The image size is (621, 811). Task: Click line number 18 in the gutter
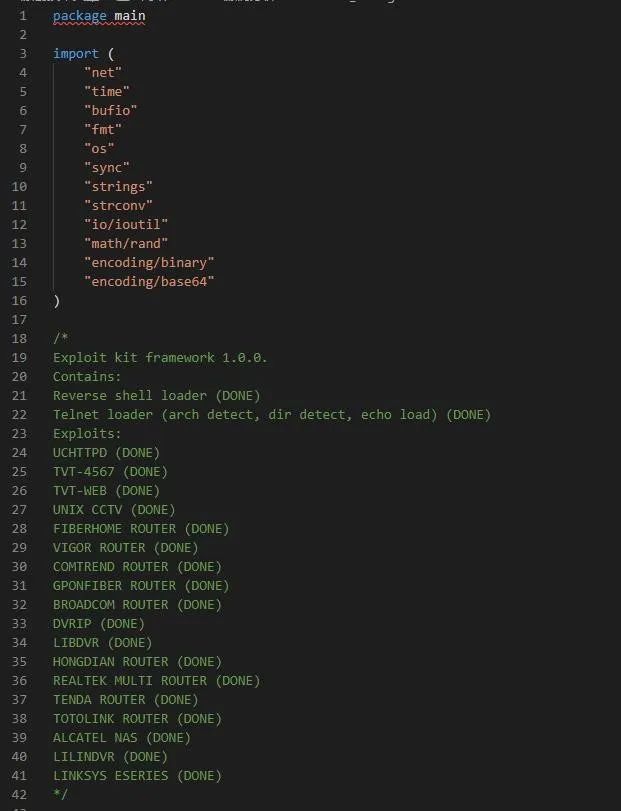[19, 338]
